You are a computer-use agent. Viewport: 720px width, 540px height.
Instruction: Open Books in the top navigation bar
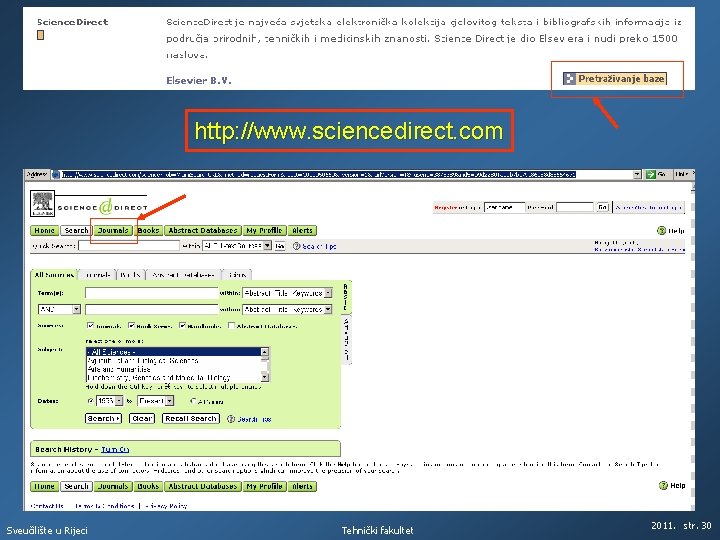click(148, 231)
